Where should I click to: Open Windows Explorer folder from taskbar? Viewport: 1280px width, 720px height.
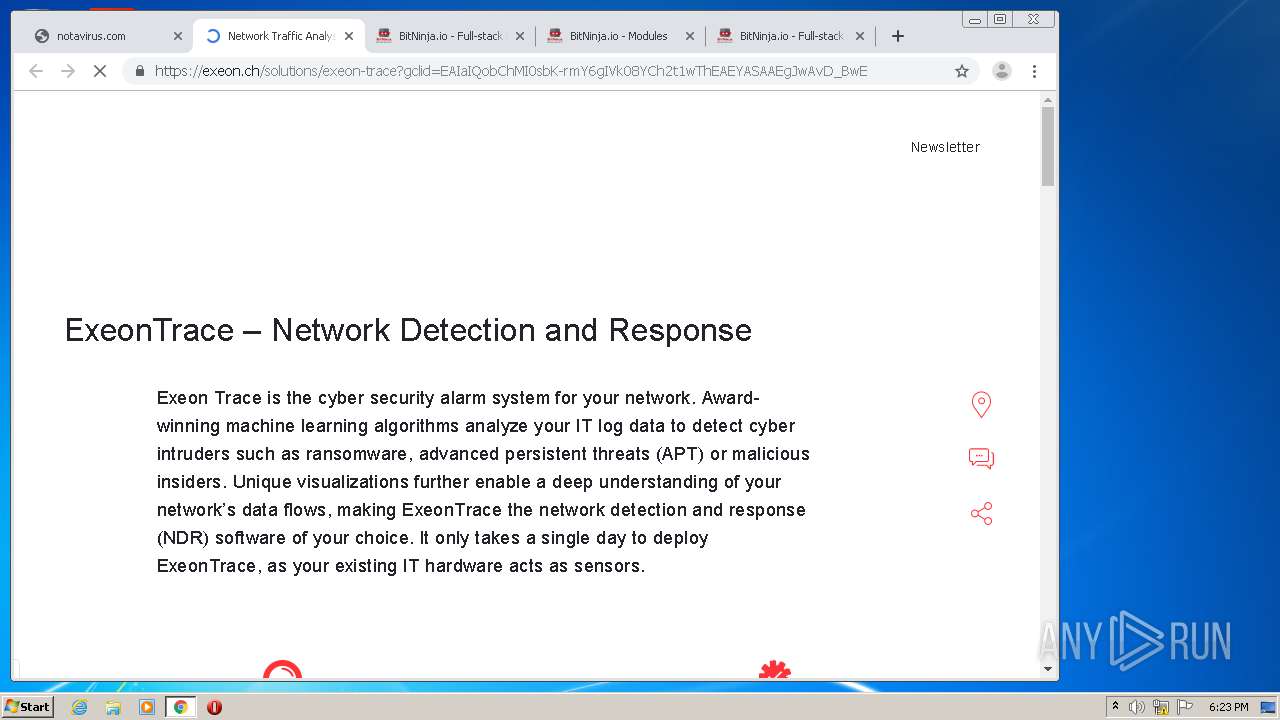point(113,707)
